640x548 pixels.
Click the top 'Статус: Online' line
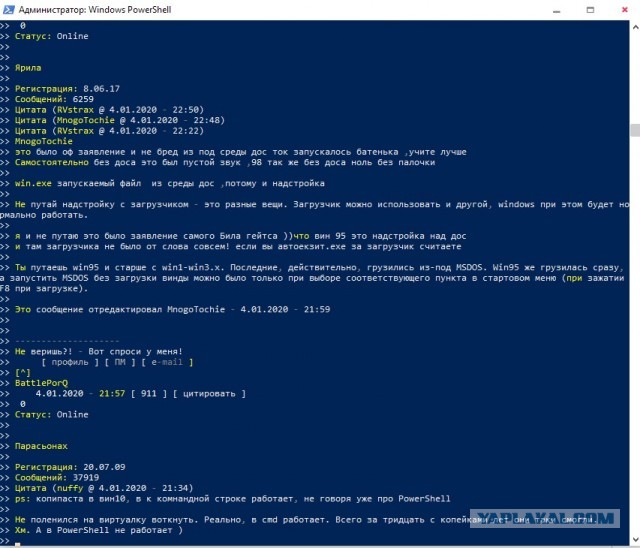click(x=51, y=36)
